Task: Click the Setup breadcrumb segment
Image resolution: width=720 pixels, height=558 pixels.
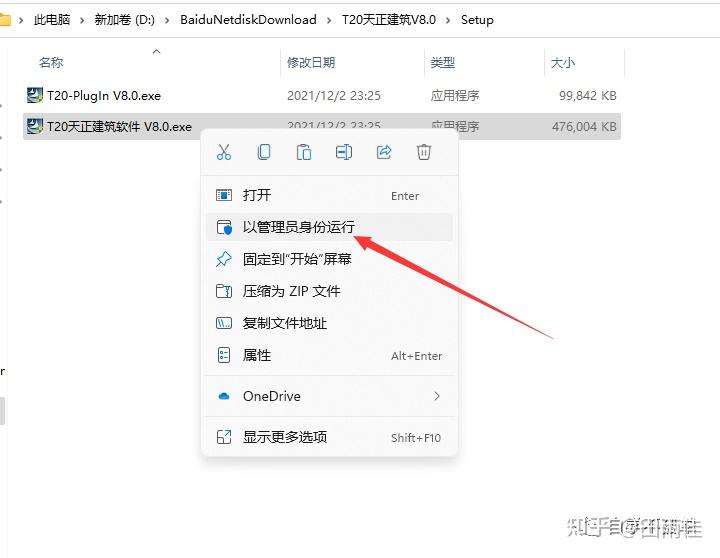Action: pyautogui.click(x=477, y=19)
